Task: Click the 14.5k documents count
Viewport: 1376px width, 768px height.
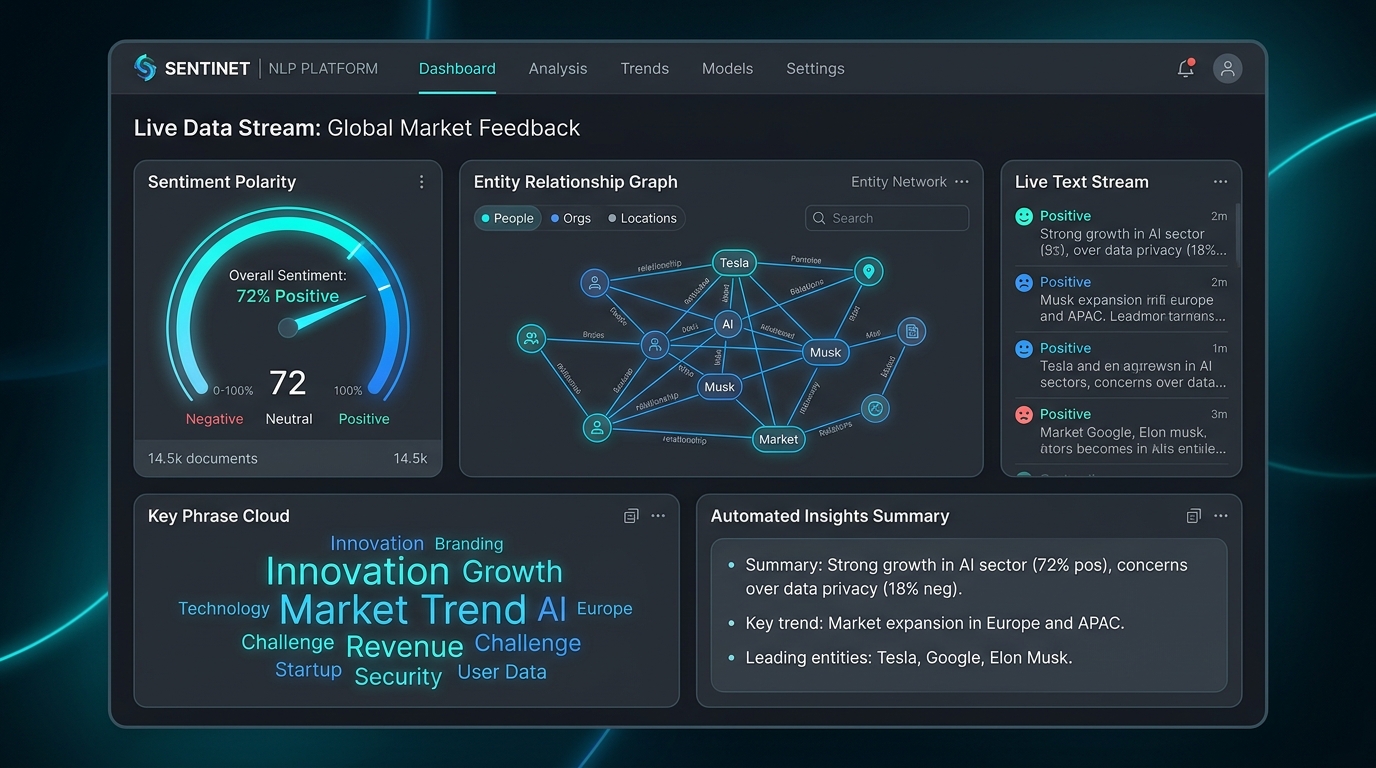Action: (203, 458)
